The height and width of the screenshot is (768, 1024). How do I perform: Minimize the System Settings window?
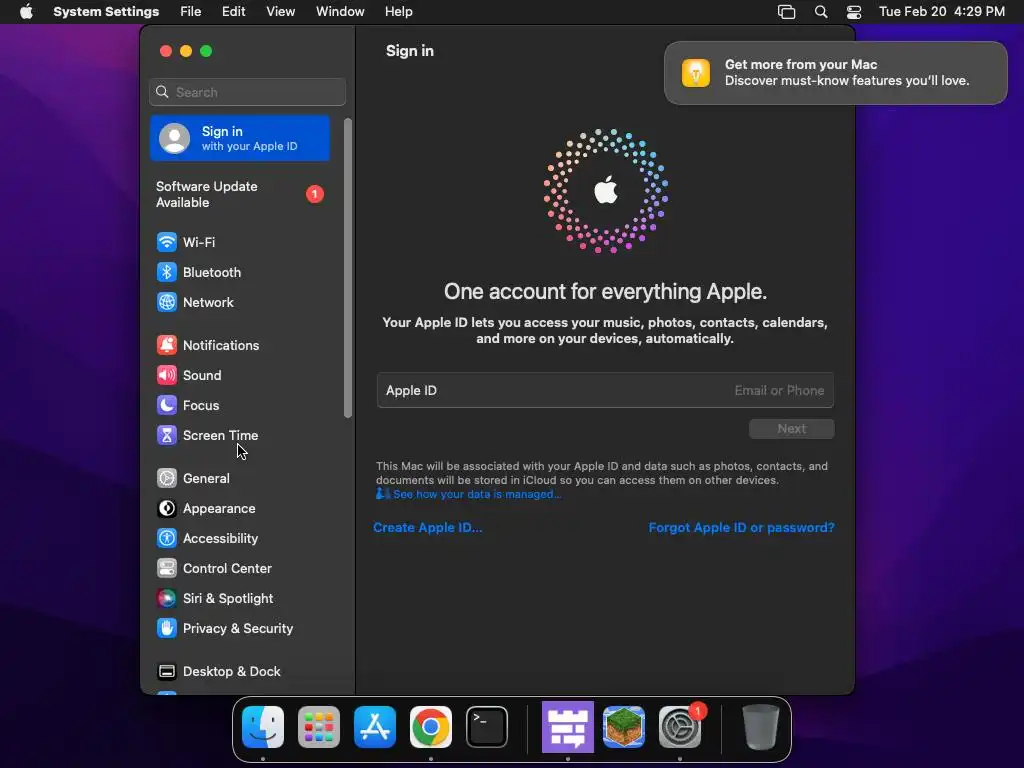click(x=186, y=51)
